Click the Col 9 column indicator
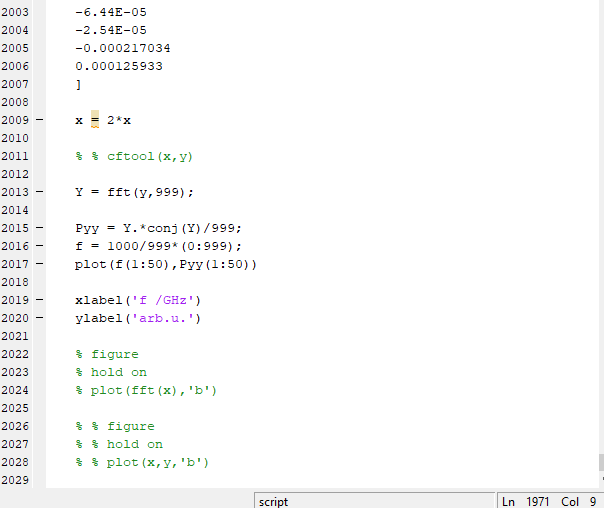 [578, 501]
